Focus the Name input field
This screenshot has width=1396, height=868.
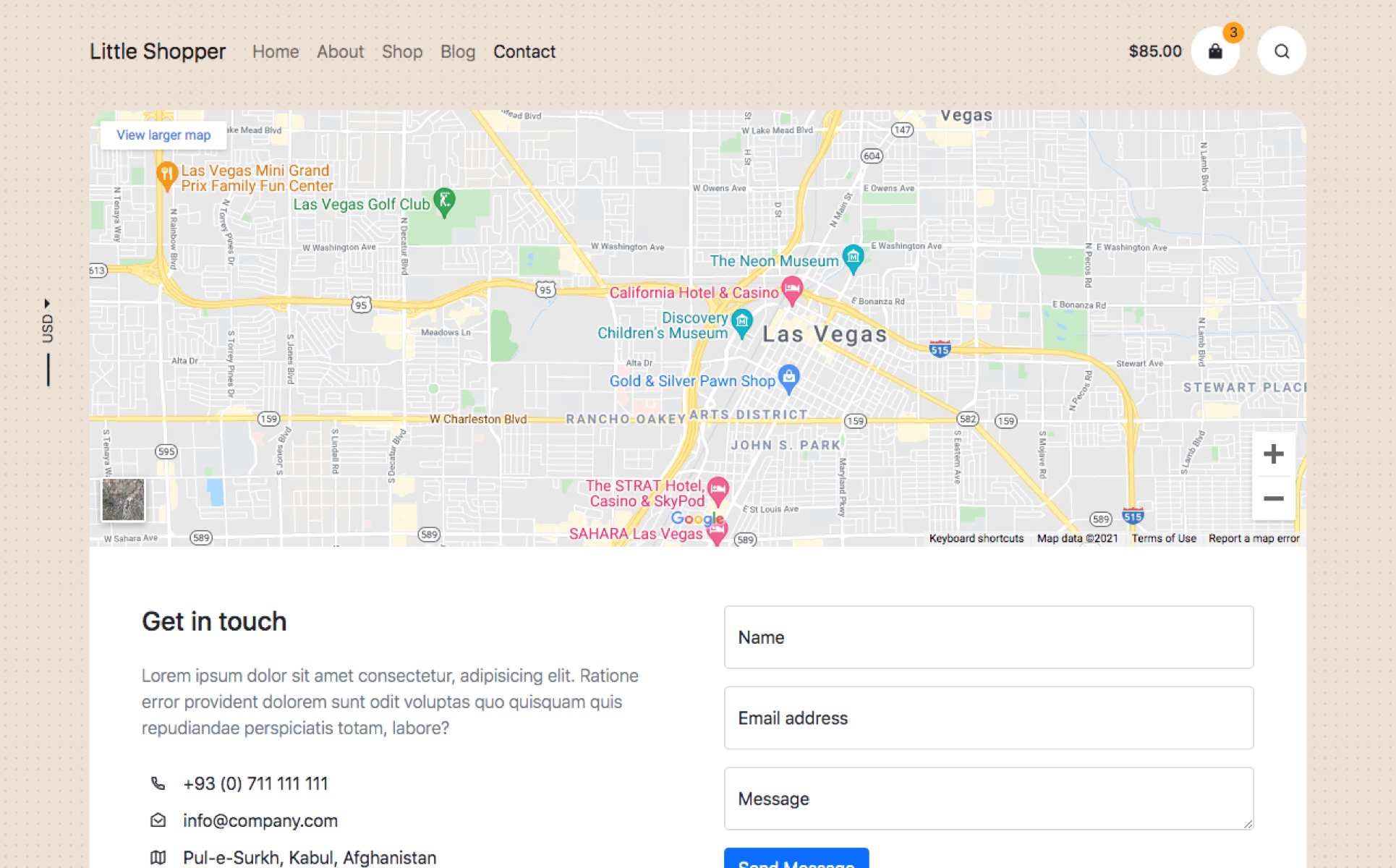tap(988, 637)
